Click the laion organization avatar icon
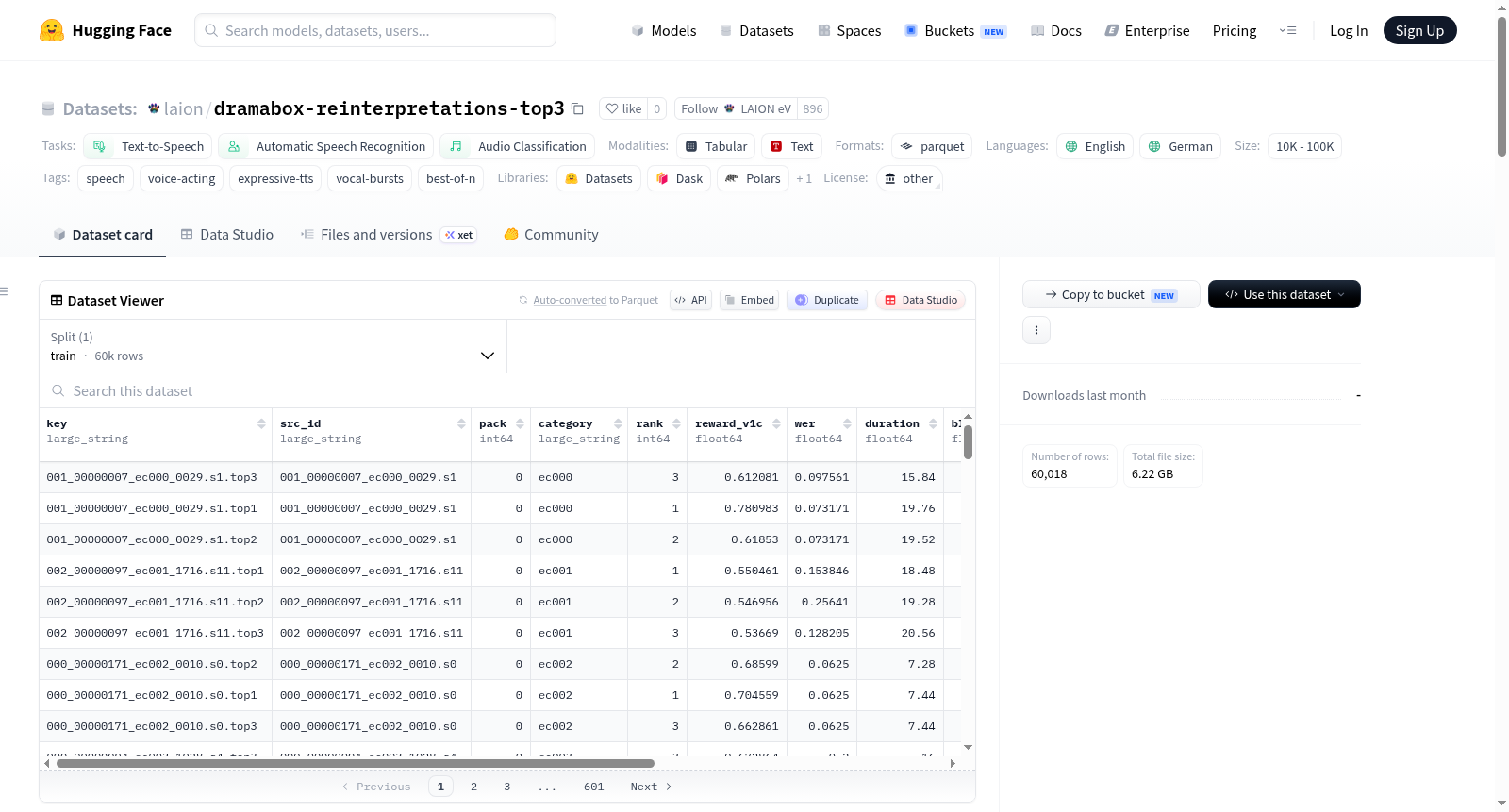Viewport: 1509px width, 812px height. coord(154,108)
